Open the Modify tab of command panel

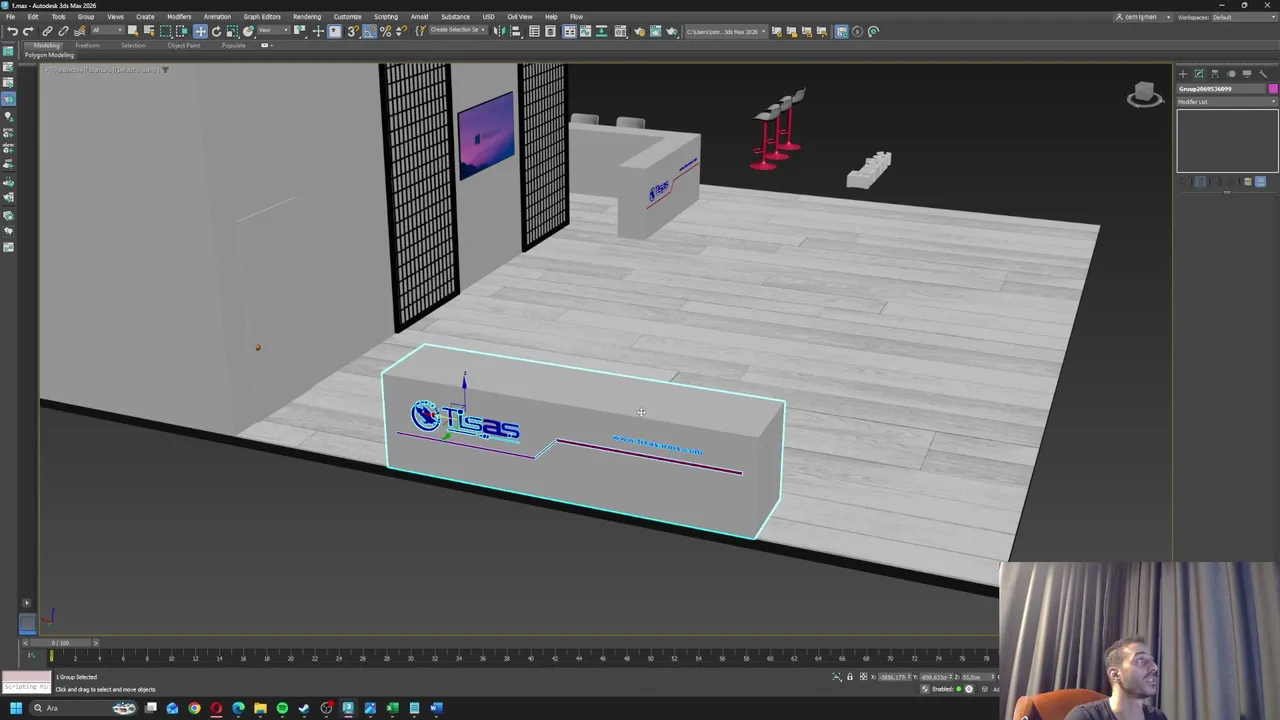1199,73
